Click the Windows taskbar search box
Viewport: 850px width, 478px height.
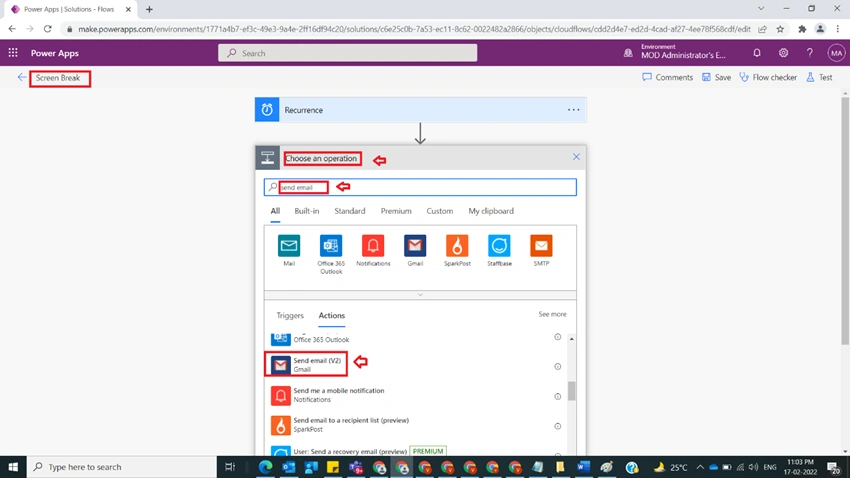[x=121, y=467]
